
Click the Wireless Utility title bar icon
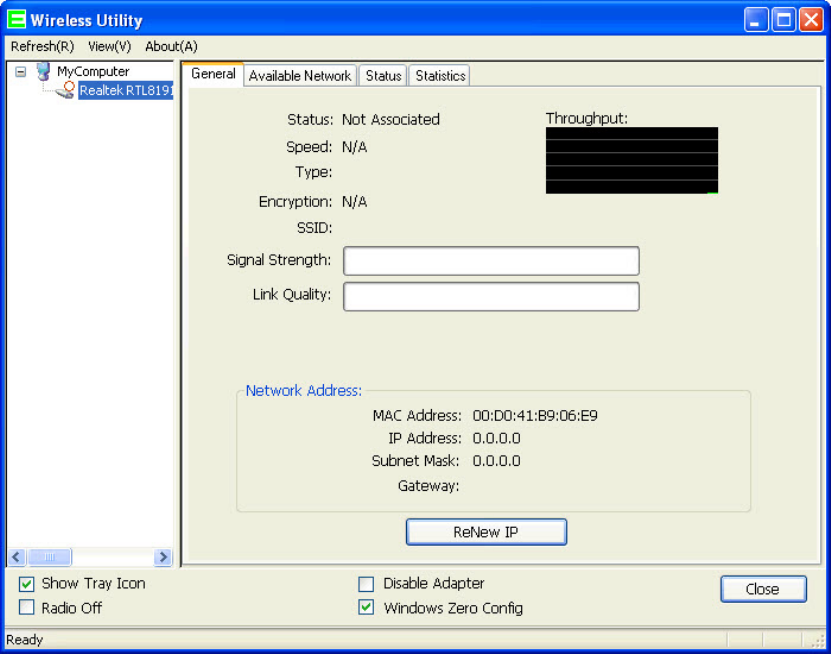click(x=16, y=20)
